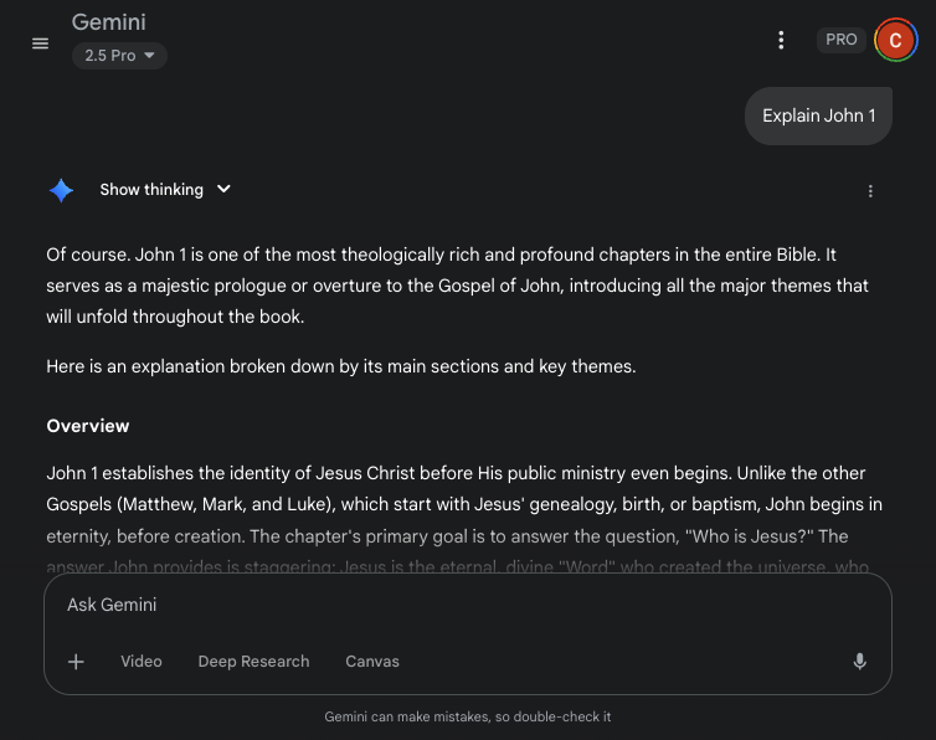Click the paragraph starting "Of course. John 1"
Viewport: 936px width, 740px height.
pos(456,286)
